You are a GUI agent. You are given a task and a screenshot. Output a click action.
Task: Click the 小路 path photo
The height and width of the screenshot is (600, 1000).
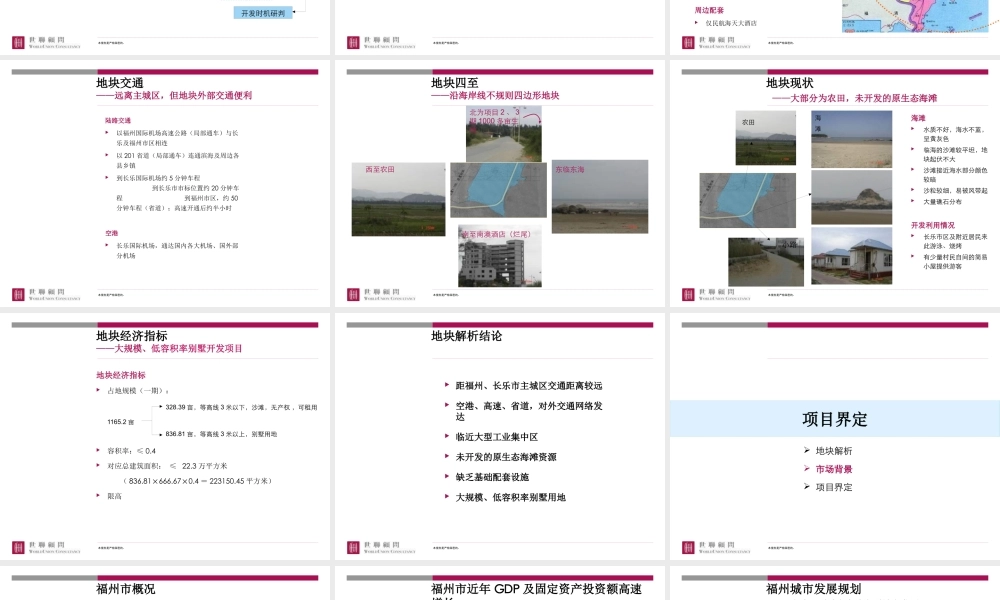[766, 262]
